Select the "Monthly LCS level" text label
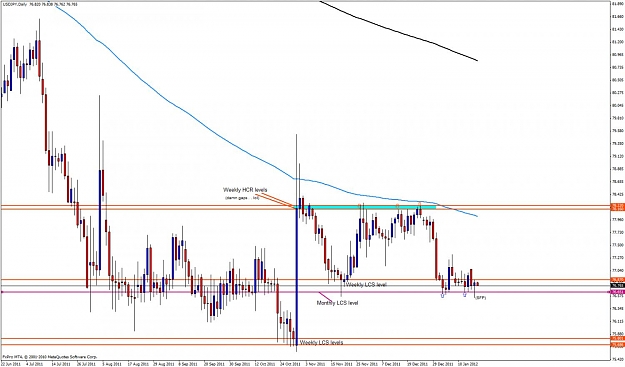 click(x=337, y=303)
